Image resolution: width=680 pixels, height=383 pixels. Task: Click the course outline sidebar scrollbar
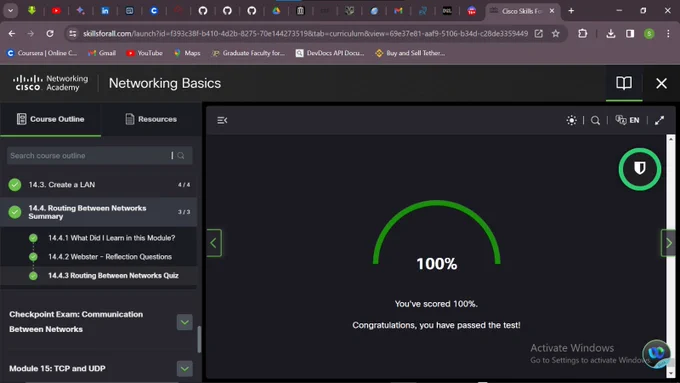click(199, 339)
